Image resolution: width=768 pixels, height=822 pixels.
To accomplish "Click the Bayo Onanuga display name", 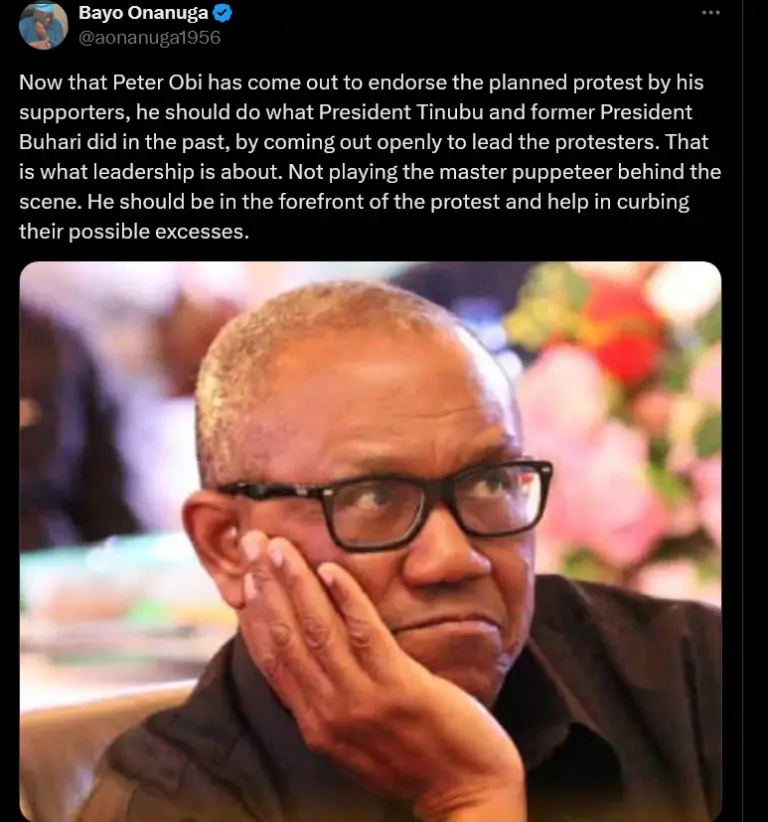I will [x=143, y=13].
